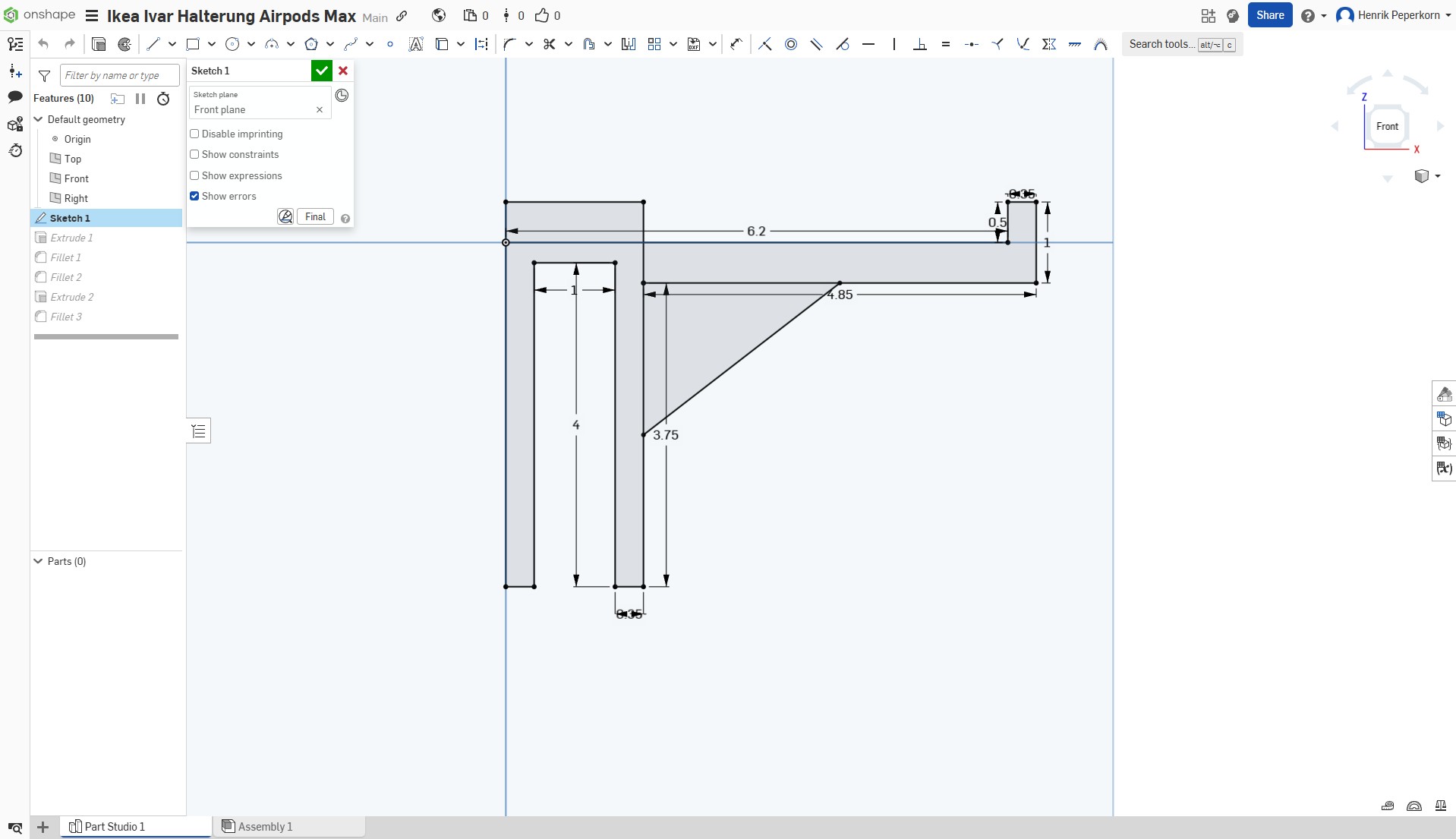Screen dimensions: 1456x839
Task: Select the Rectangle sketch tool
Action: click(x=192, y=44)
